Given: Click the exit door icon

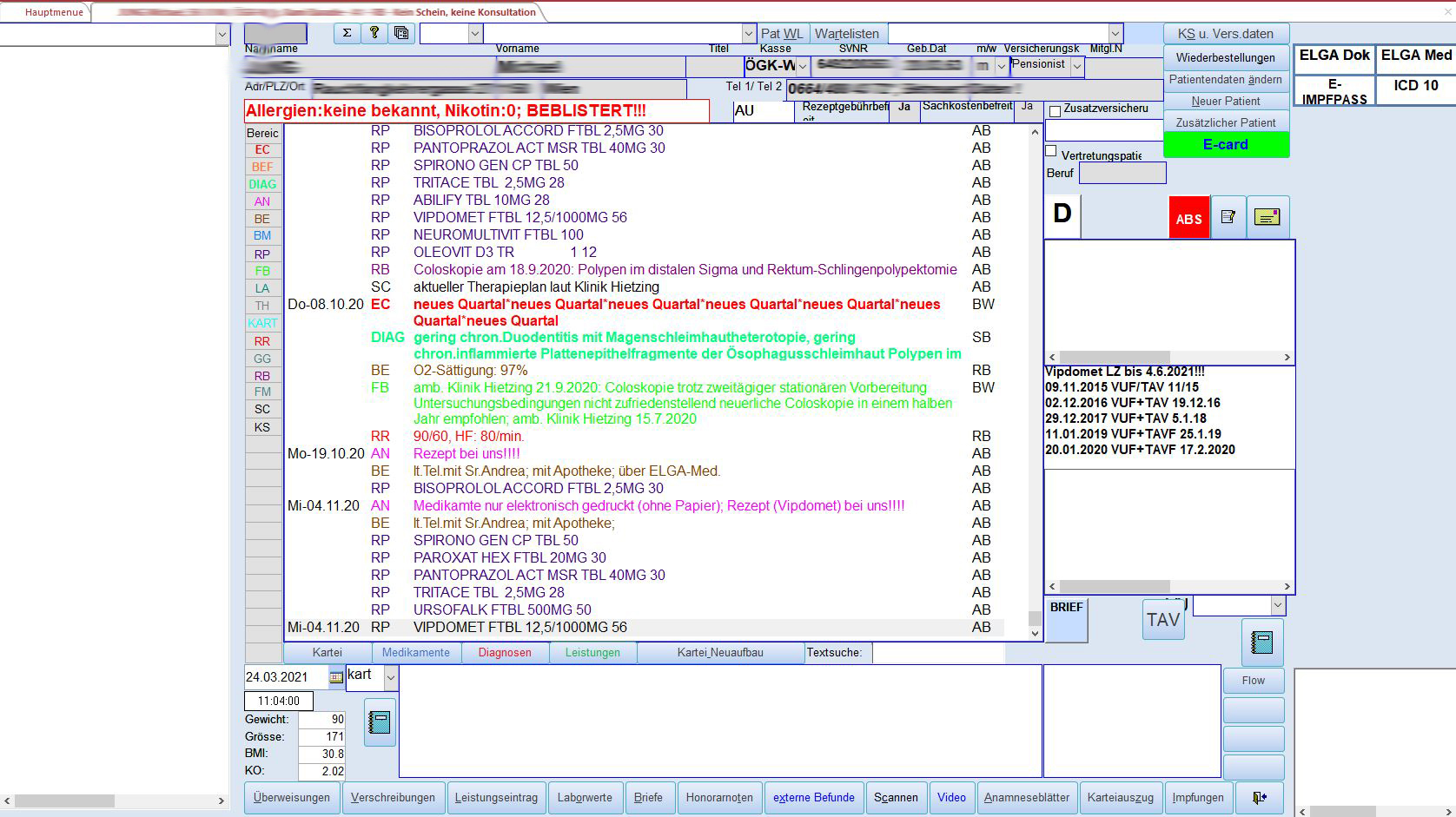Looking at the screenshot, I should pos(1260,798).
